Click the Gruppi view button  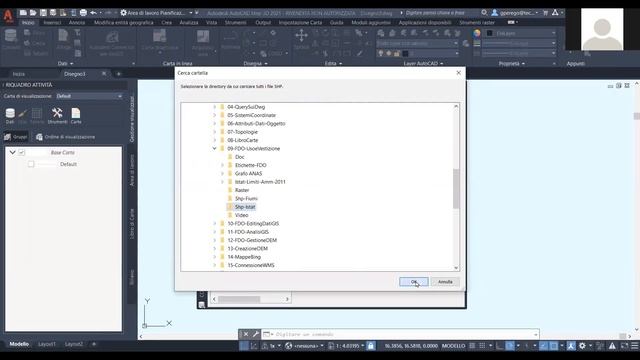click(16, 137)
